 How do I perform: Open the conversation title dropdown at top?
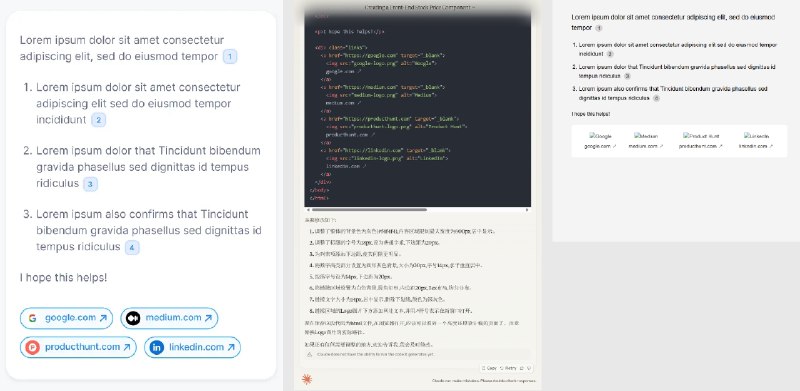pyautogui.click(x=420, y=8)
